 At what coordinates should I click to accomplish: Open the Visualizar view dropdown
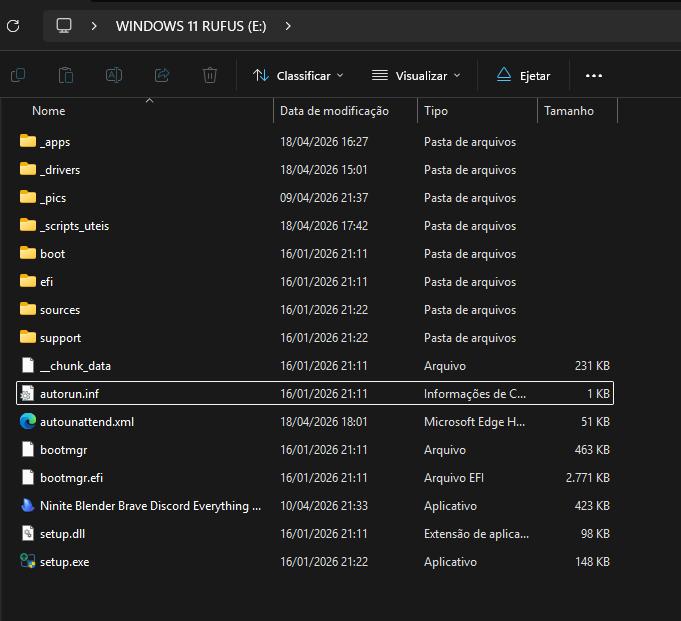pyautogui.click(x=416, y=76)
